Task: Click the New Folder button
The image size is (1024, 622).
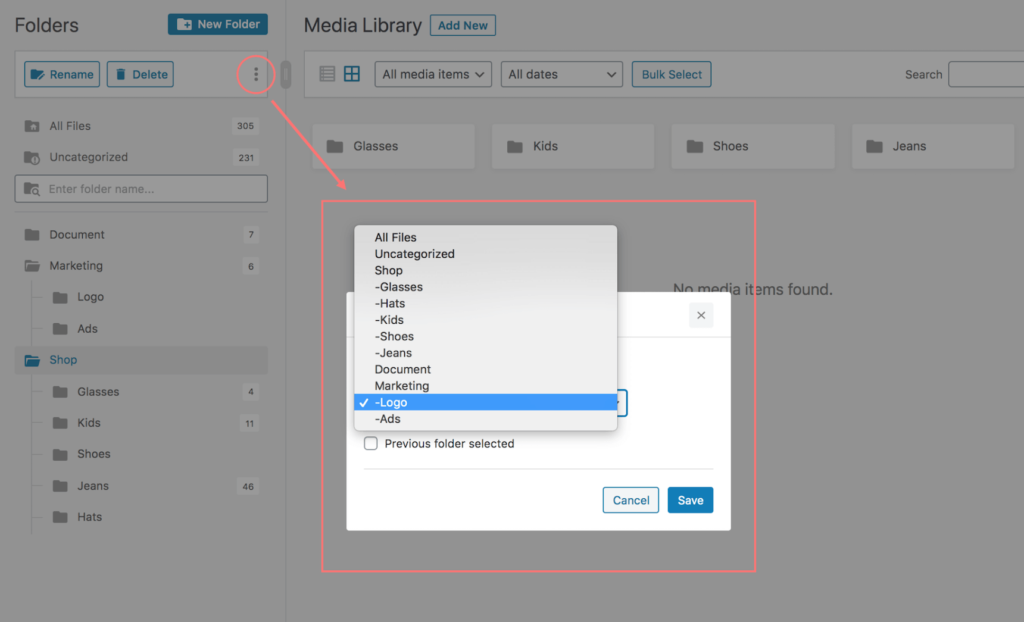Action: coord(218,24)
